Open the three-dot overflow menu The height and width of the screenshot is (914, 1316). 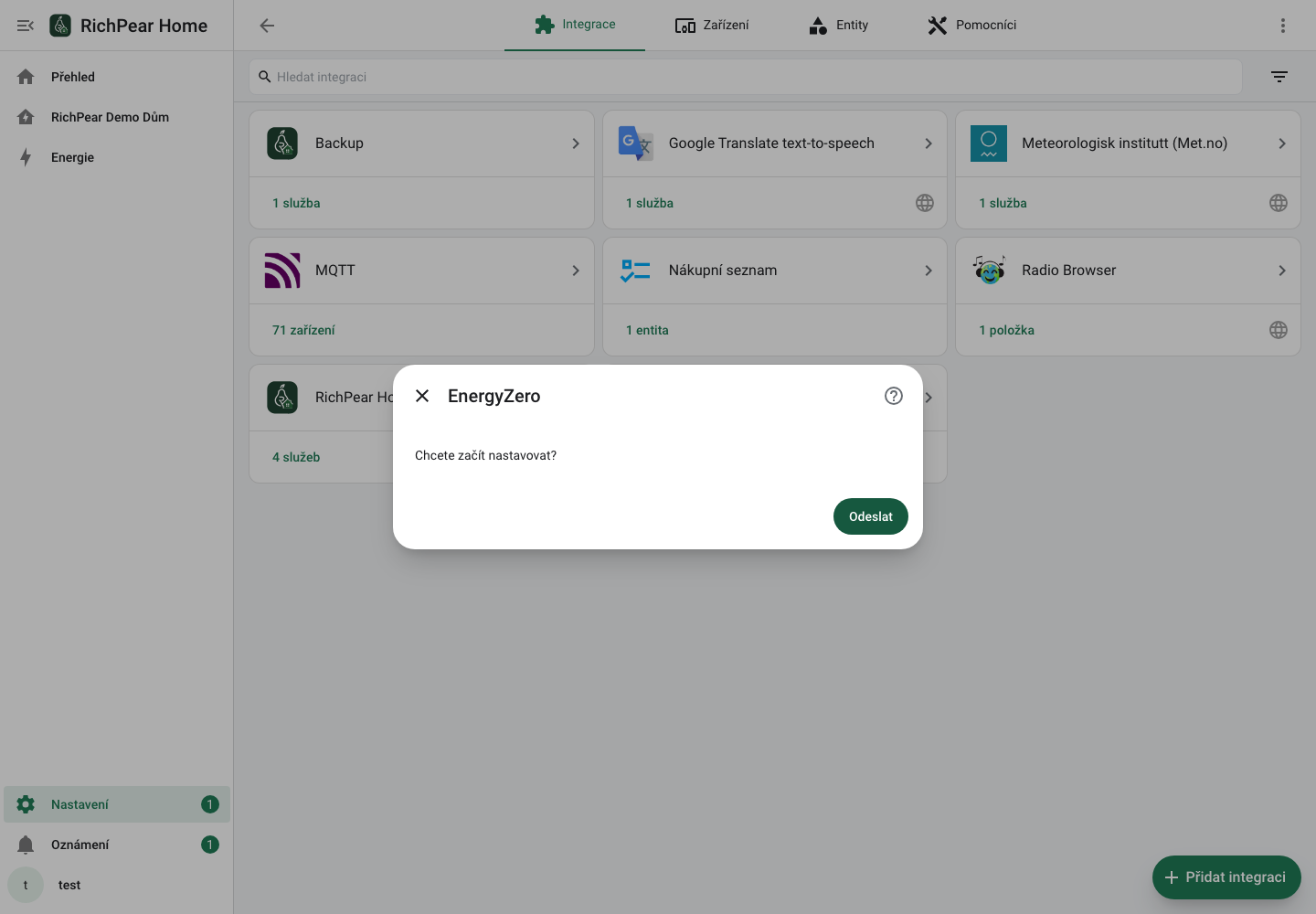tap(1283, 26)
